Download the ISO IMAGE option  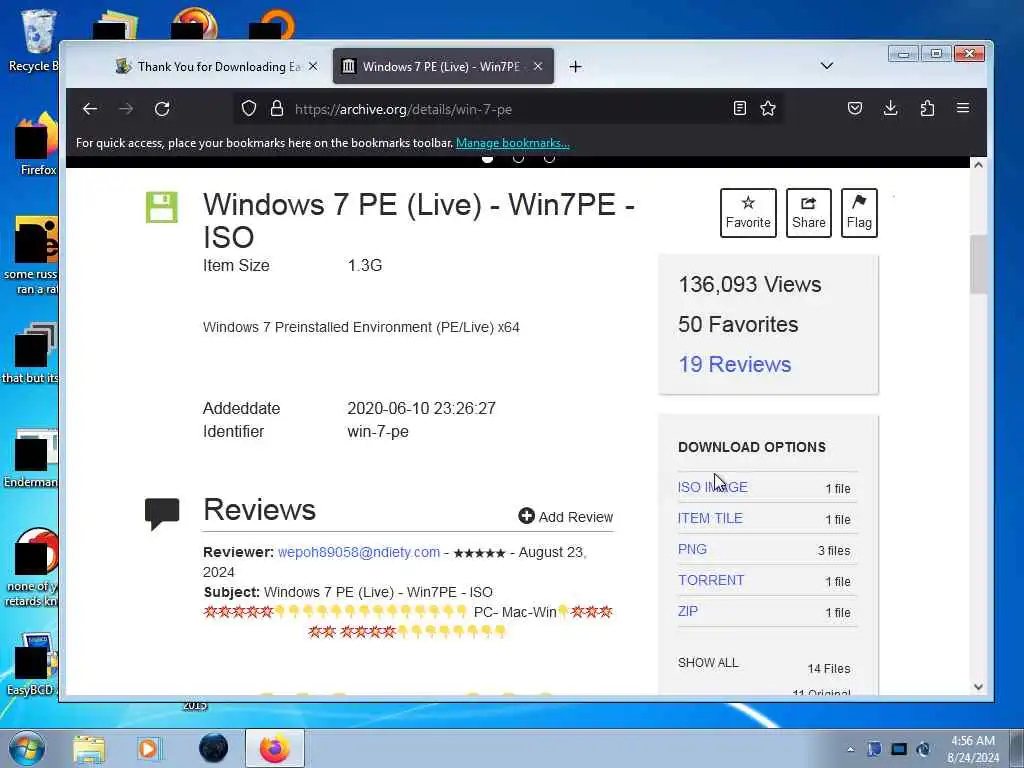tap(712, 487)
